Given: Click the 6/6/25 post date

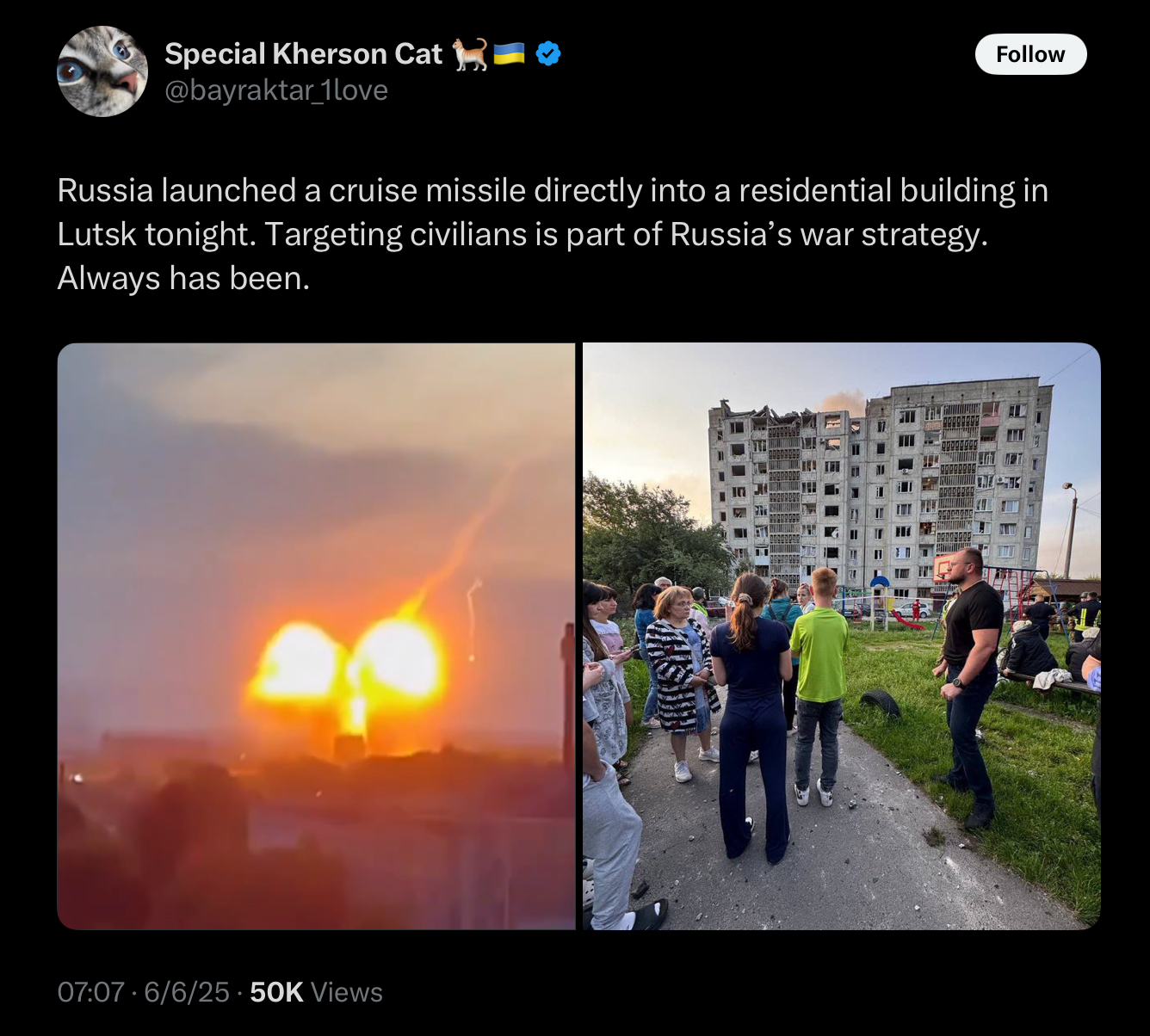Looking at the screenshot, I should (x=187, y=992).
